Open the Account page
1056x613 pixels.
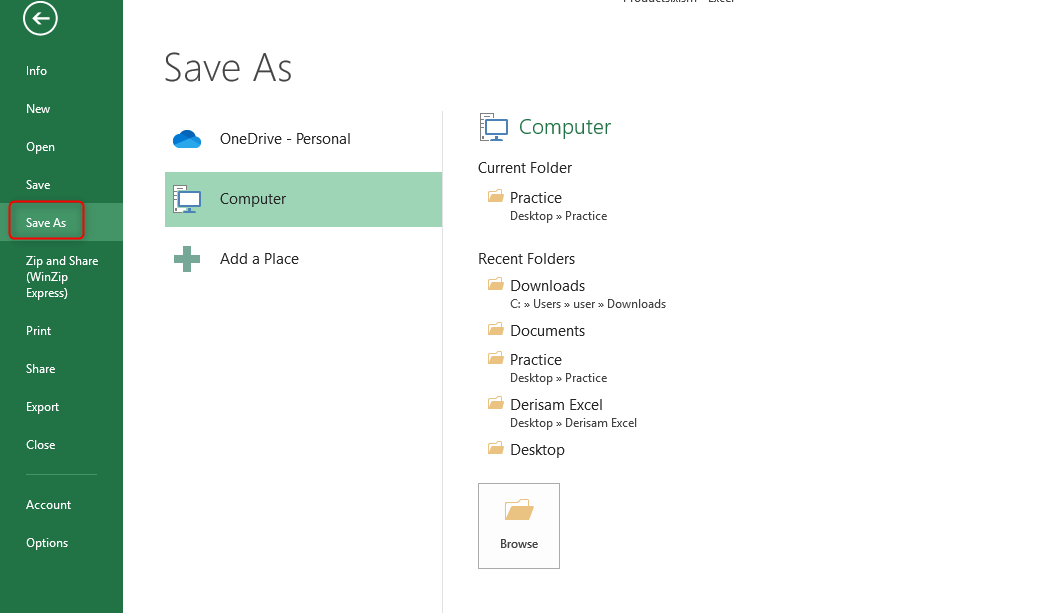click(x=49, y=505)
